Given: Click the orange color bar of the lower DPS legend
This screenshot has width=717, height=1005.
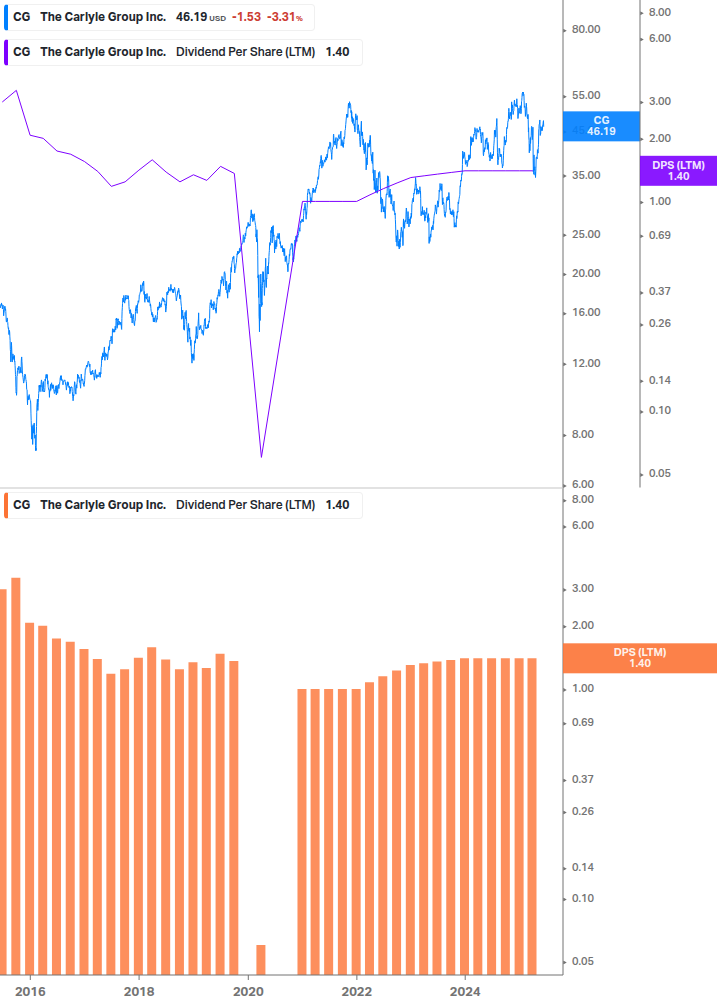Looking at the screenshot, I should 6,505.
